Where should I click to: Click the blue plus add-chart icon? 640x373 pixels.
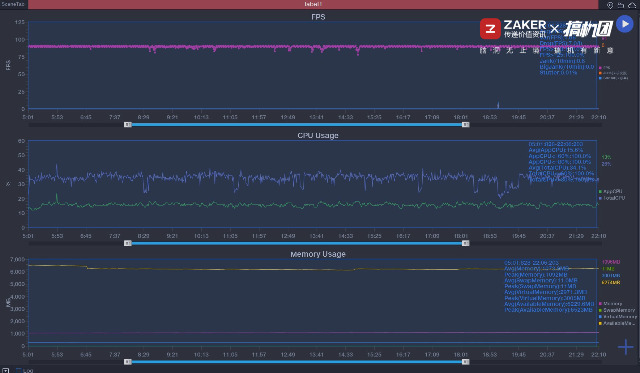point(625,347)
